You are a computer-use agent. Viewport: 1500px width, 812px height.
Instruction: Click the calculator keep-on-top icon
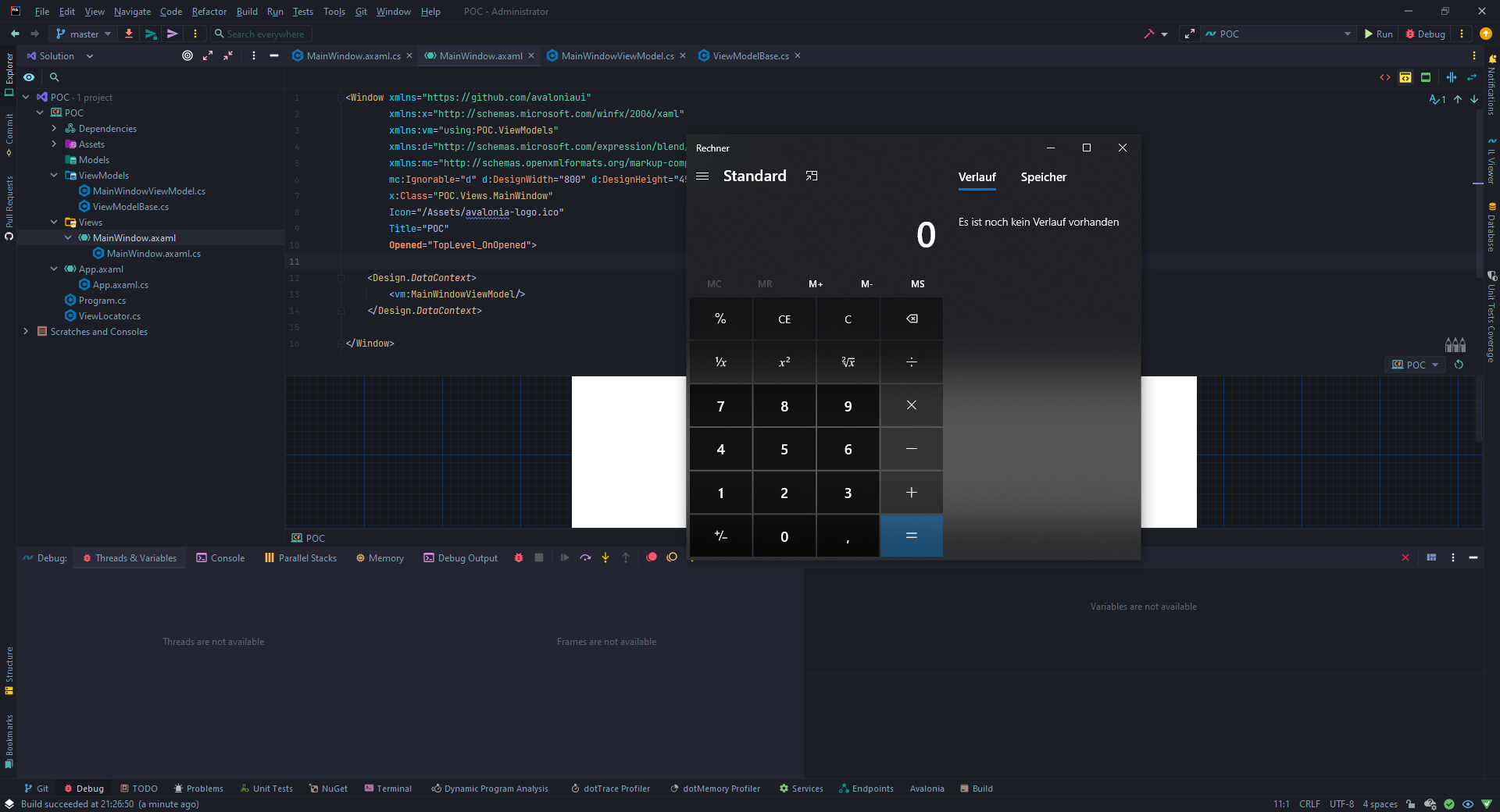[x=812, y=176]
